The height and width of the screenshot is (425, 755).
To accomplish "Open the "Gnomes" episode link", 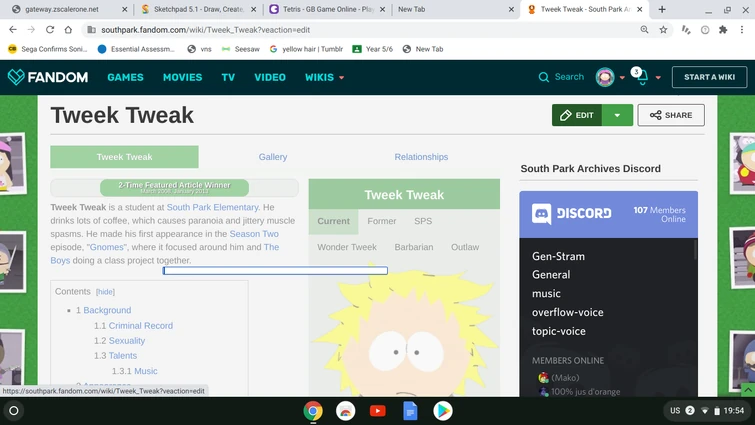I will tap(107, 247).
